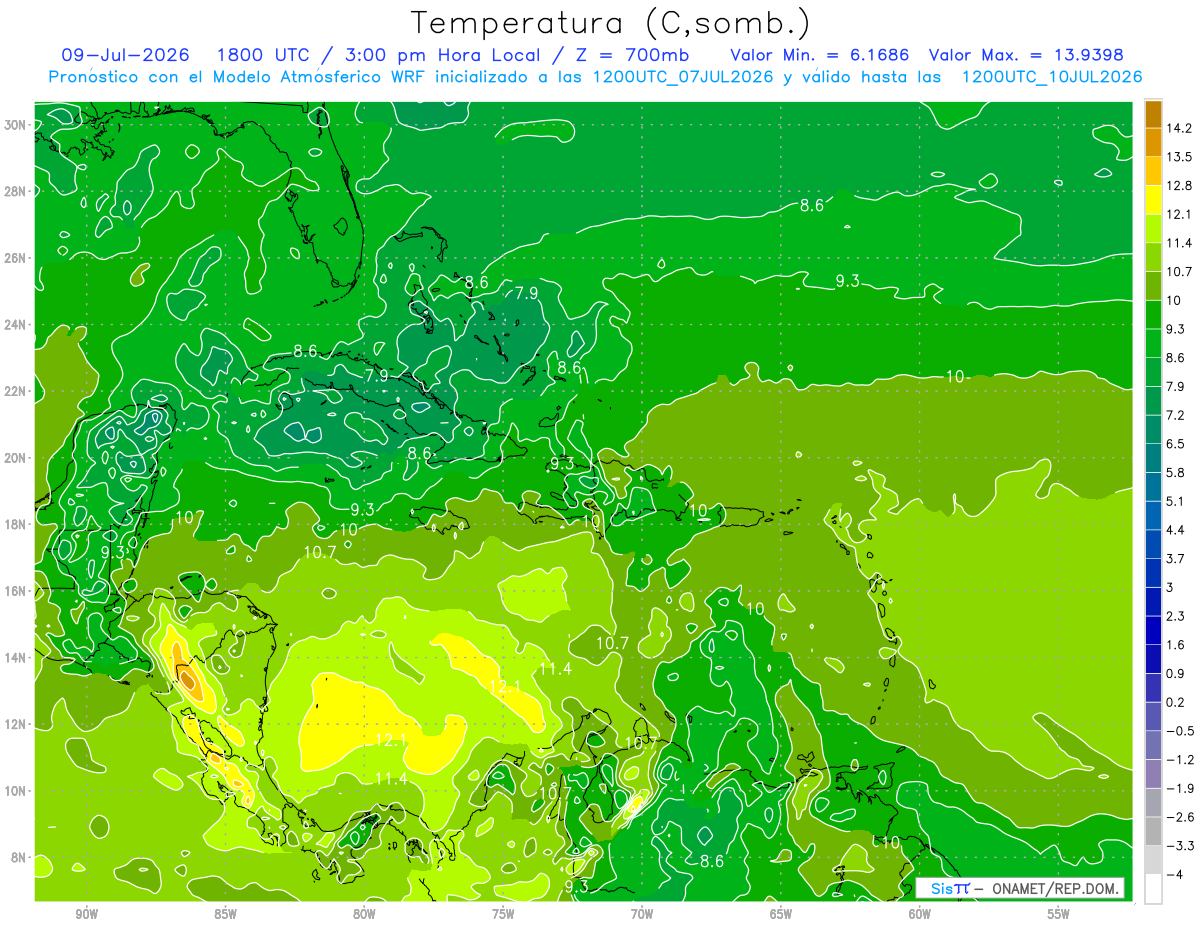Click the "70W" longitude label

click(642, 914)
